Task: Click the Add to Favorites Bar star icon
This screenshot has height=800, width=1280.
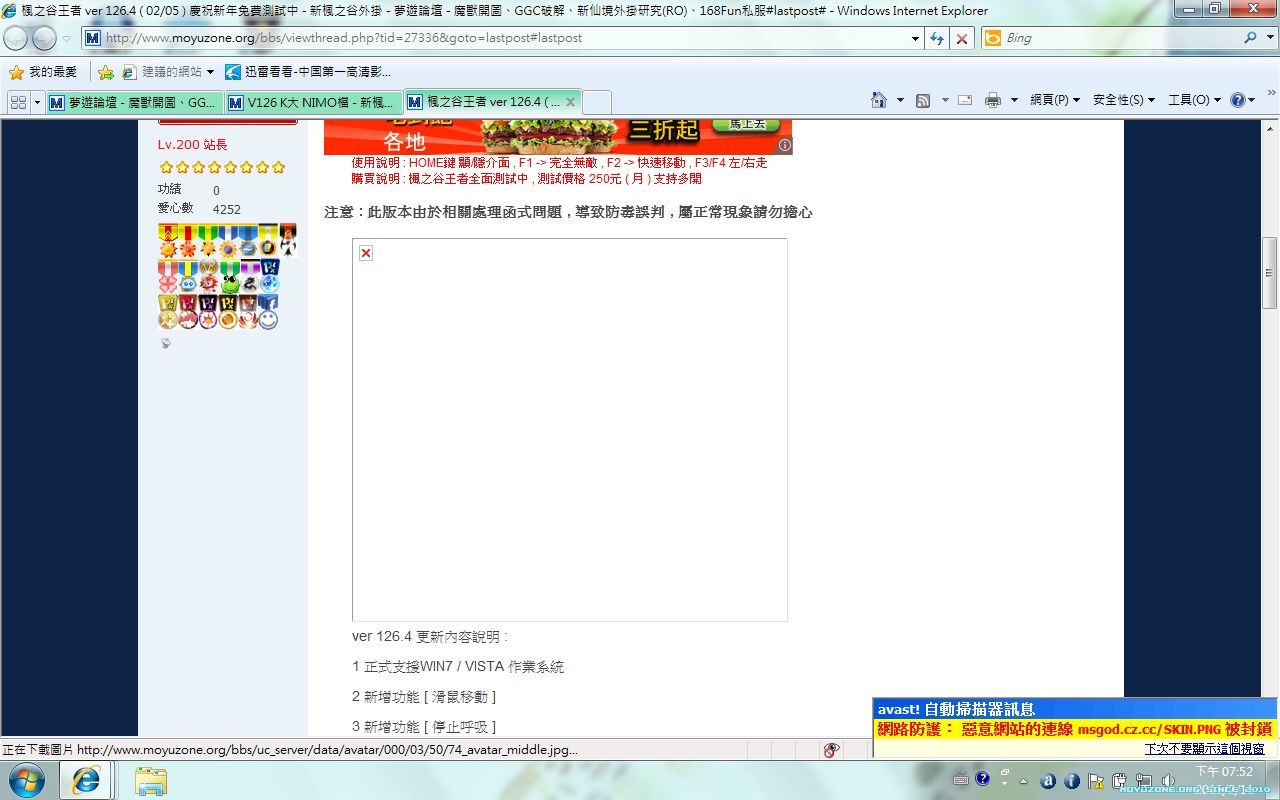Action: (x=105, y=72)
